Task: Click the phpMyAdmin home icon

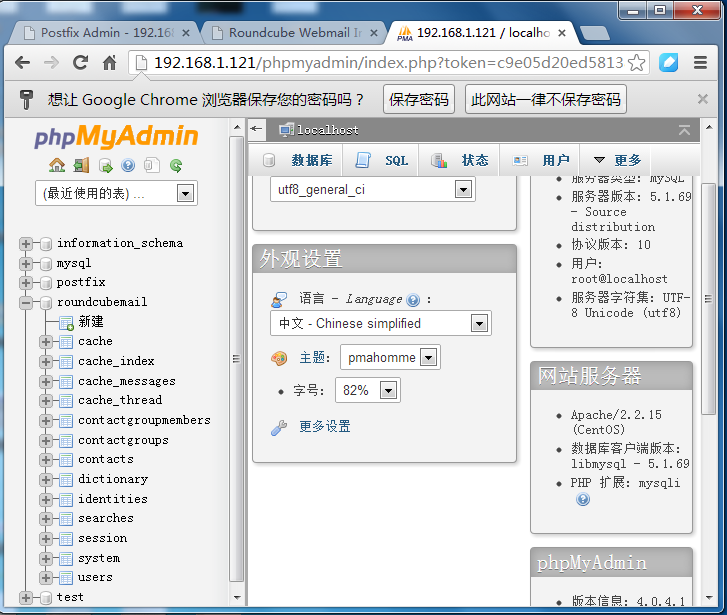Action: [57, 165]
